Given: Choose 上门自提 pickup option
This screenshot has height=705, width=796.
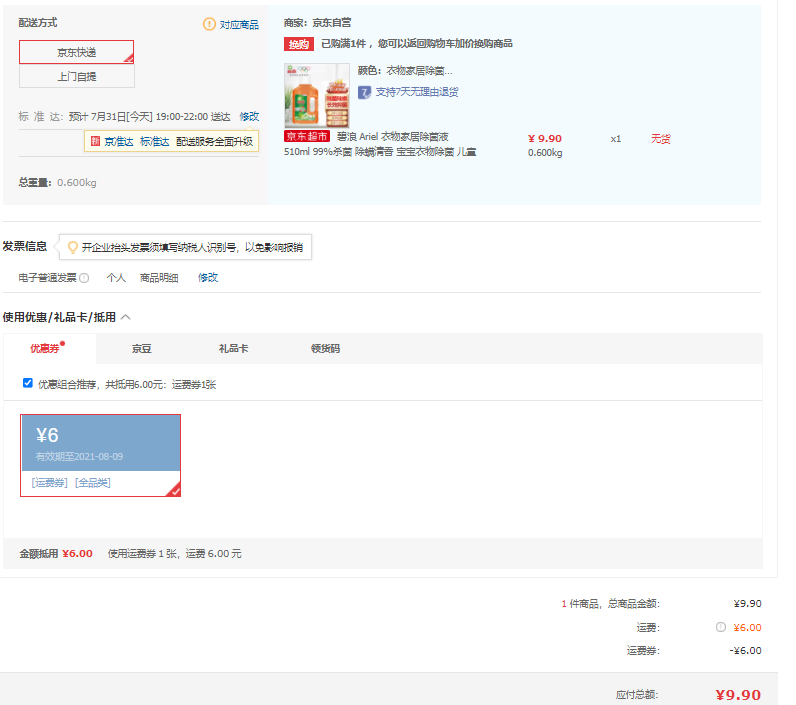Looking at the screenshot, I should point(77,77).
